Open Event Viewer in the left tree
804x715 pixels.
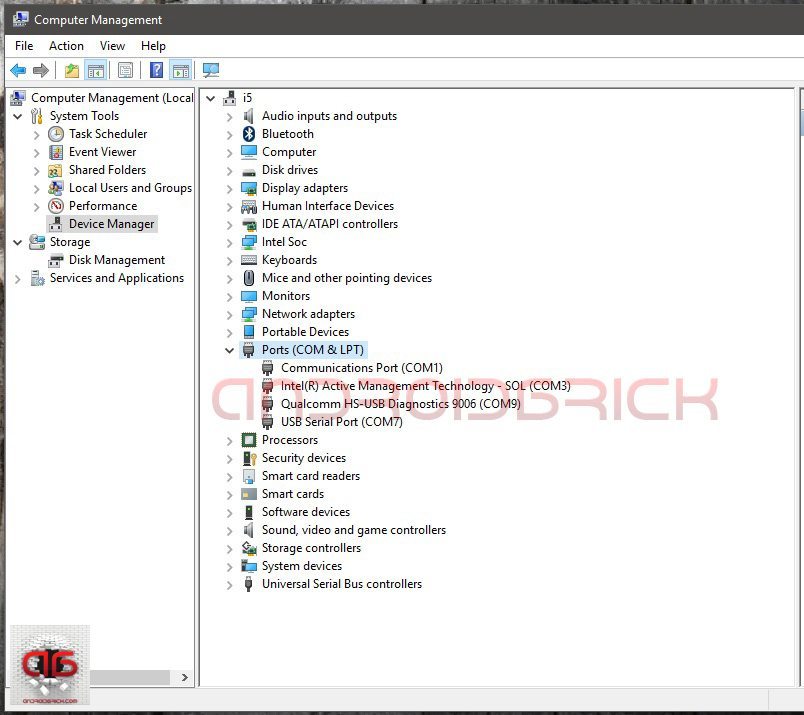tap(102, 152)
